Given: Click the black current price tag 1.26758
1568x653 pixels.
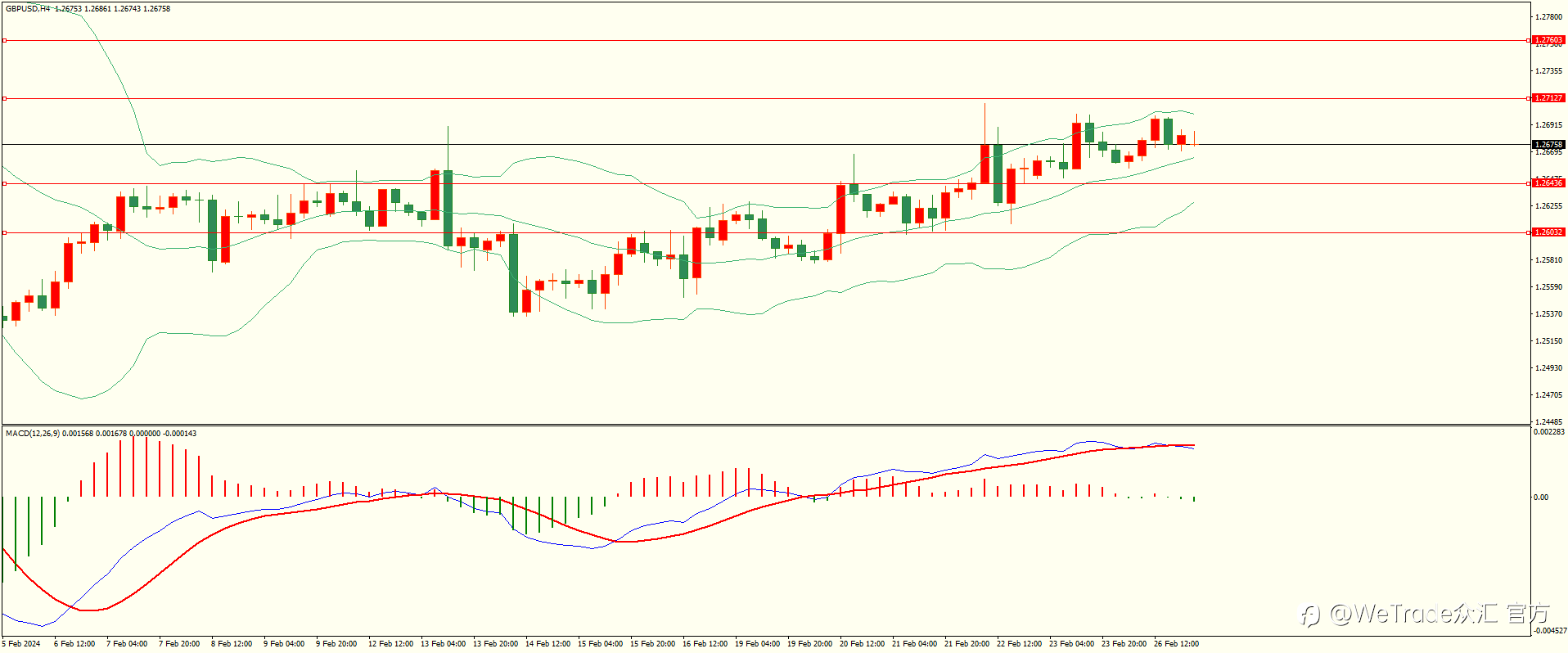Looking at the screenshot, I should tap(1548, 145).
